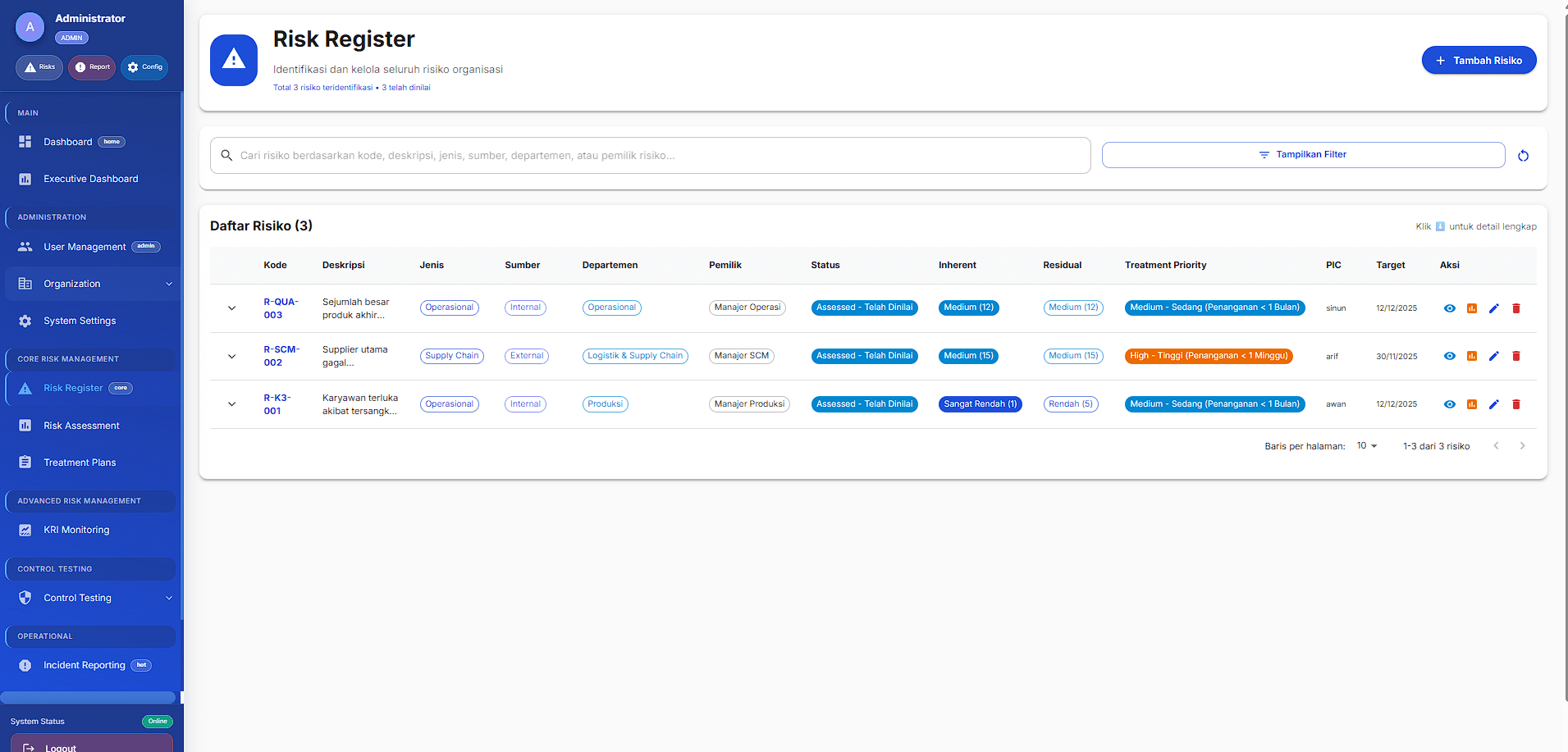Expand row details for R-QUA-003
The image size is (1568, 752).
pyautogui.click(x=231, y=308)
